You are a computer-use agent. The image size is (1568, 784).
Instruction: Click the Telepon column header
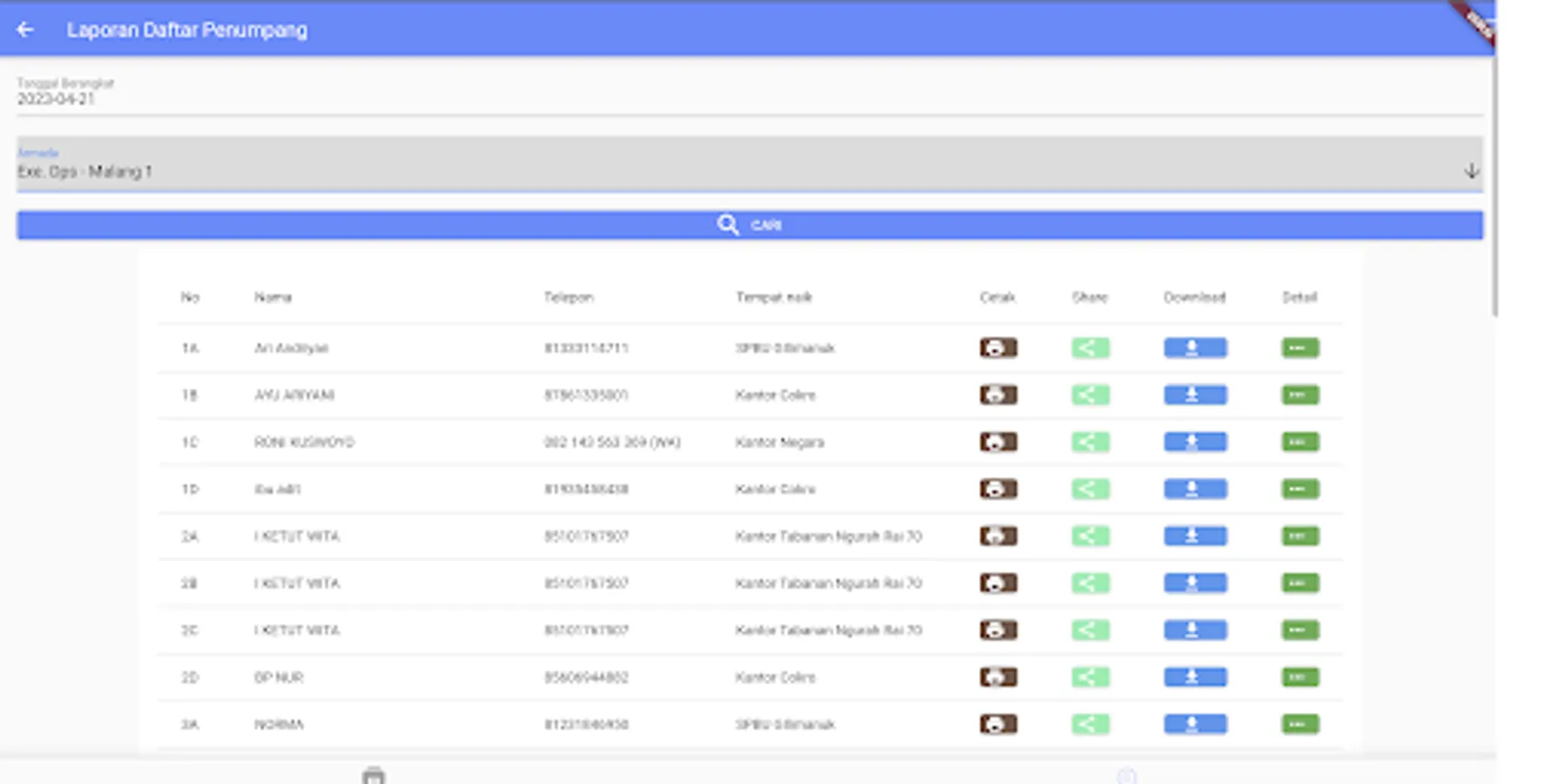click(x=568, y=298)
